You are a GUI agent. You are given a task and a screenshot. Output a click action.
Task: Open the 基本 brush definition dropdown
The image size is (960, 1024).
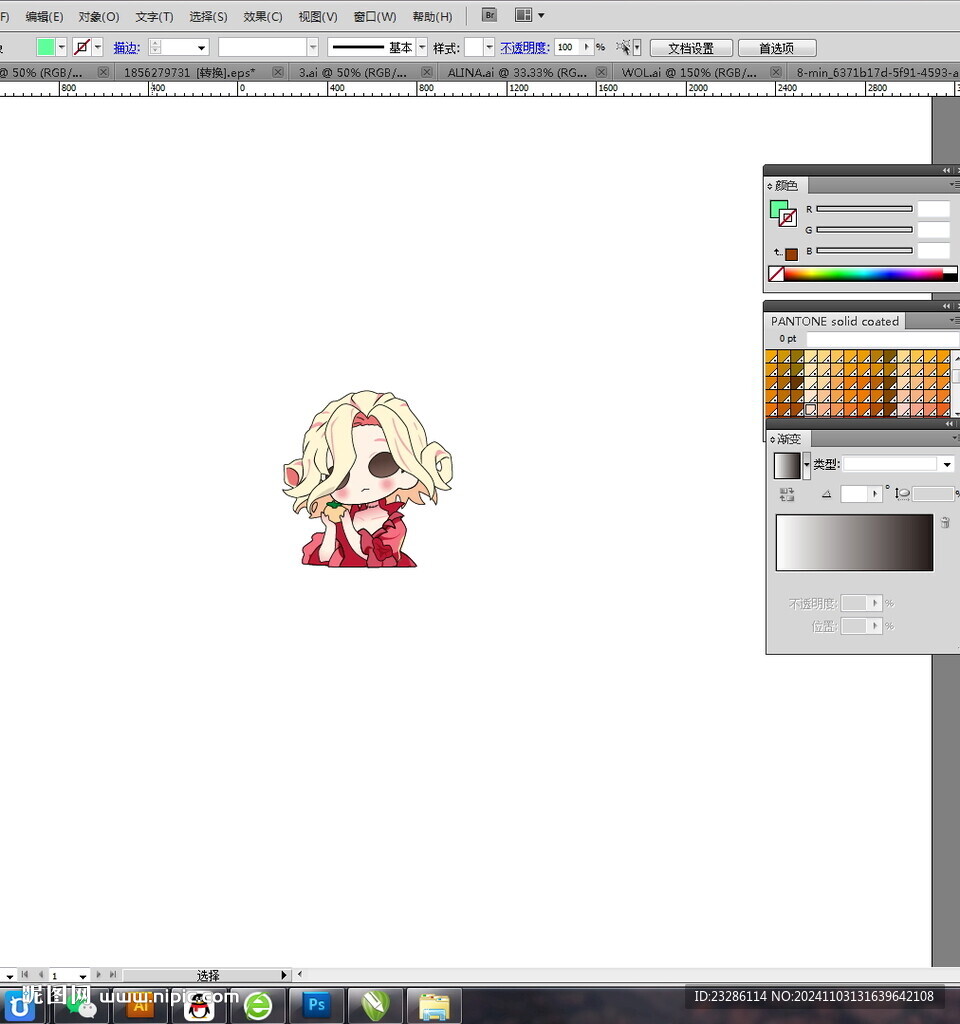click(x=422, y=47)
